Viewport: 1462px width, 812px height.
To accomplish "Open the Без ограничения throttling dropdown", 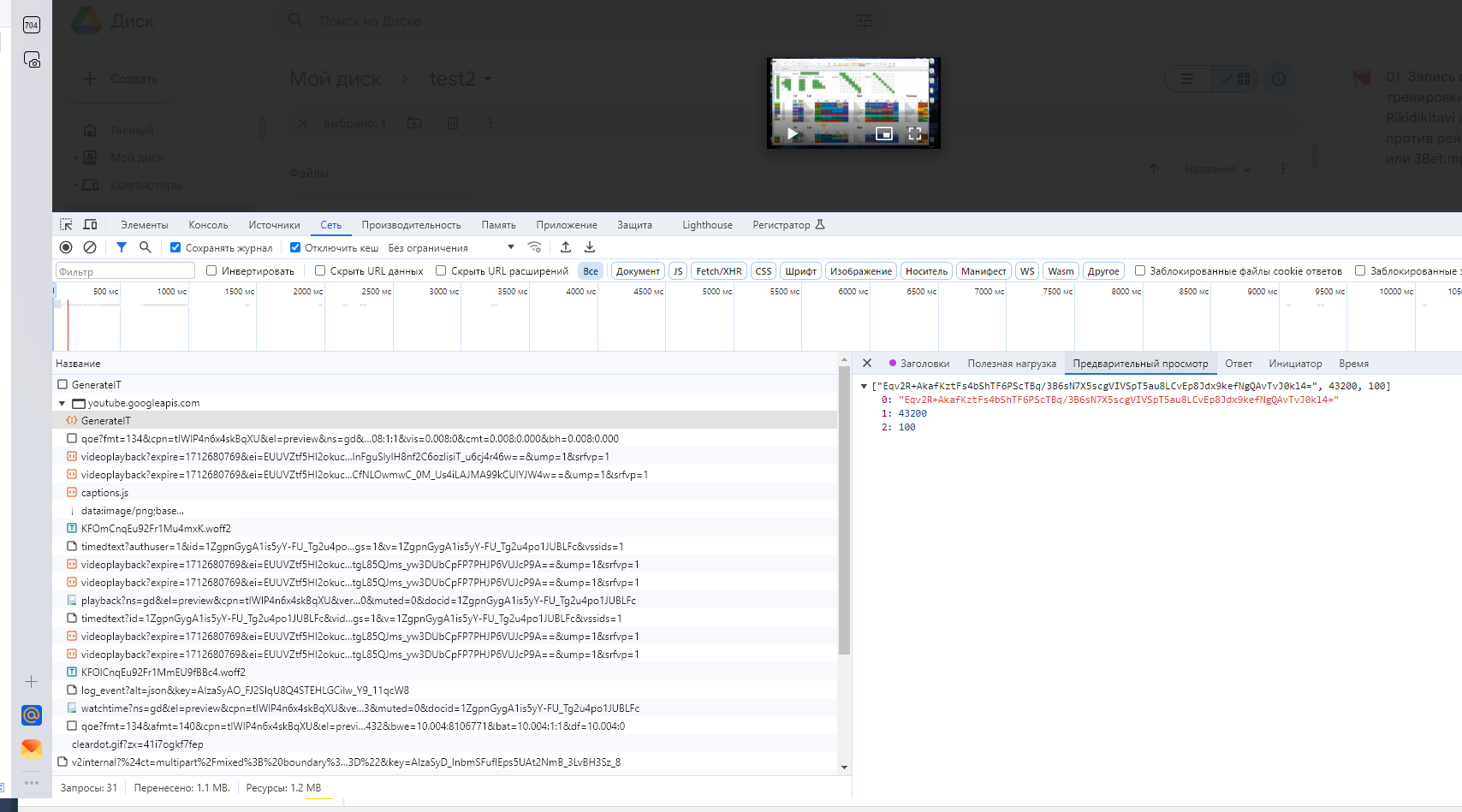I will point(451,248).
